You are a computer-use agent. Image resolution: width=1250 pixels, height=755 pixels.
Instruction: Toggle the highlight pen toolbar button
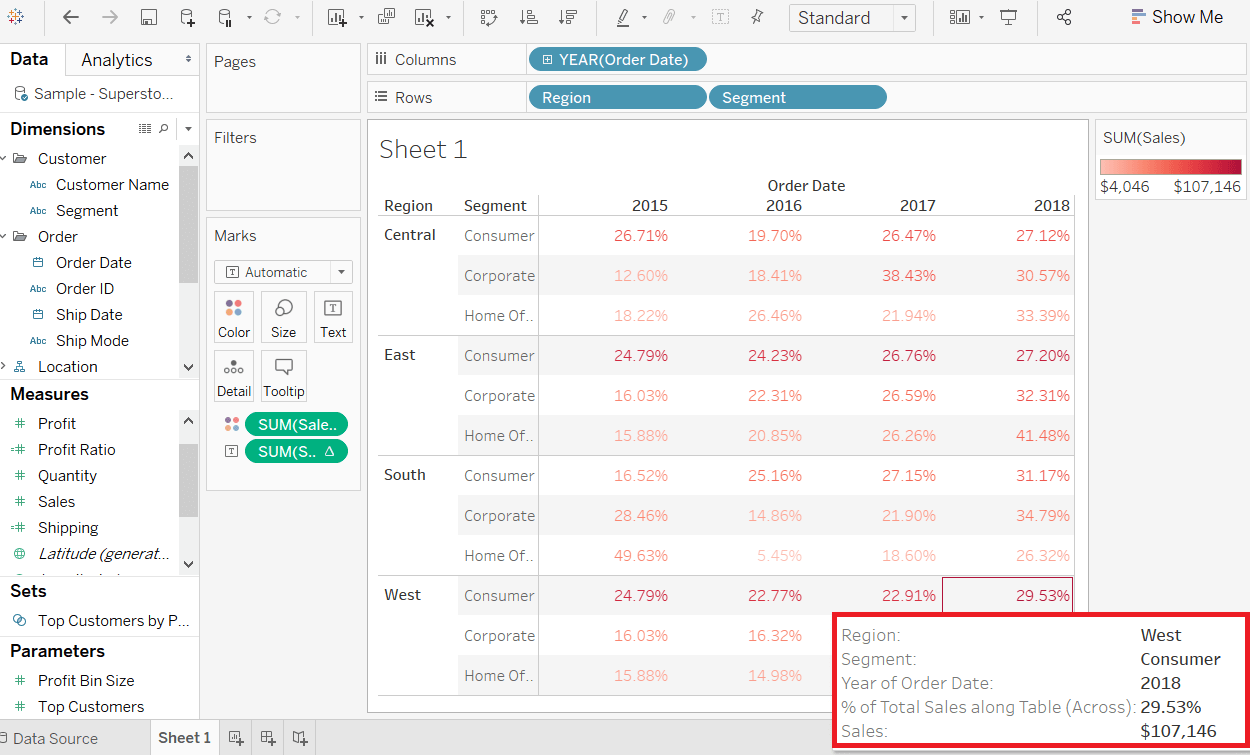pos(623,17)
